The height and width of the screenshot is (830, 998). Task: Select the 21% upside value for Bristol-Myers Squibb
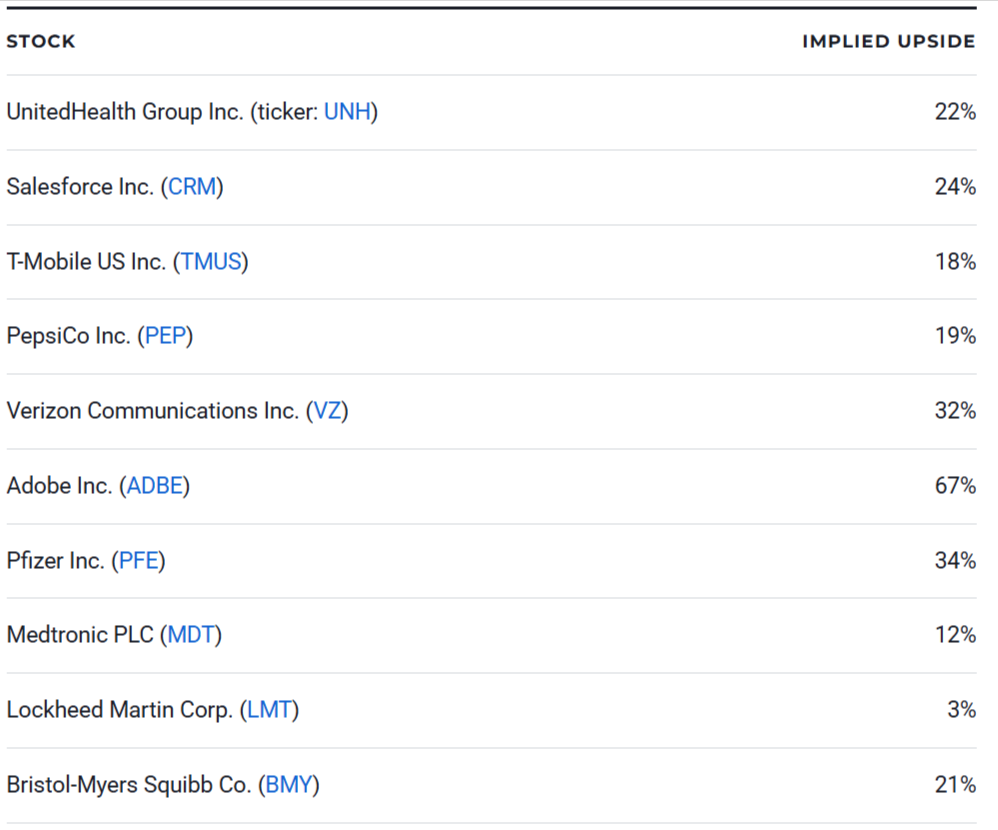click(955, 785)
